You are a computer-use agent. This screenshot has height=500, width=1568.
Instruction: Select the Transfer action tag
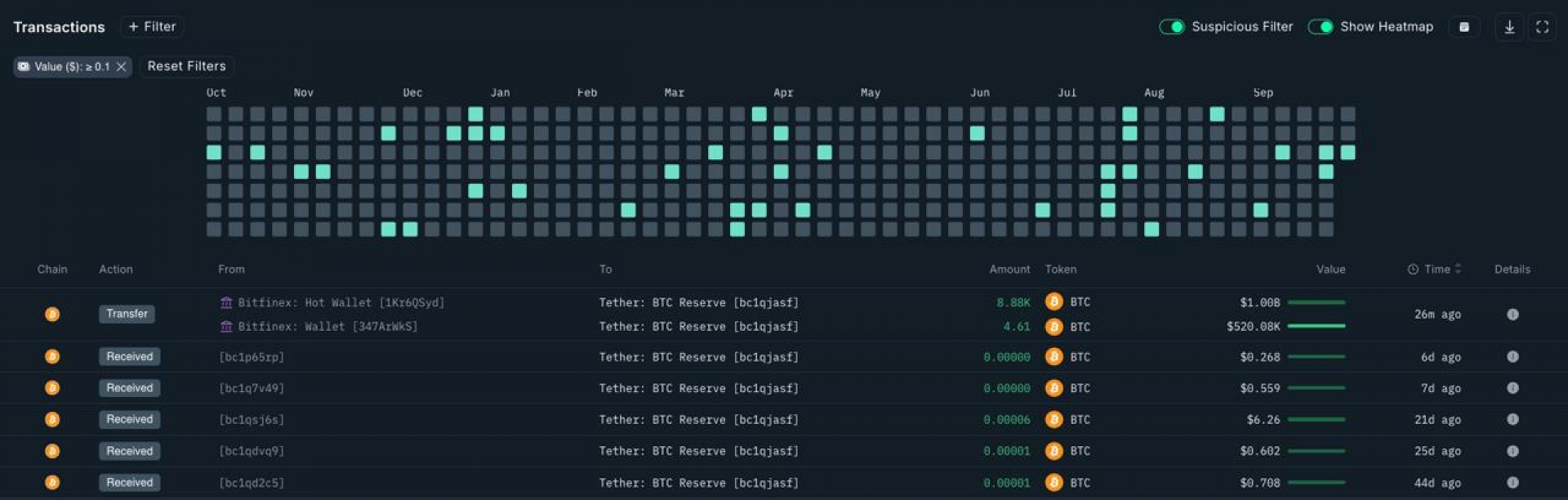127,314
